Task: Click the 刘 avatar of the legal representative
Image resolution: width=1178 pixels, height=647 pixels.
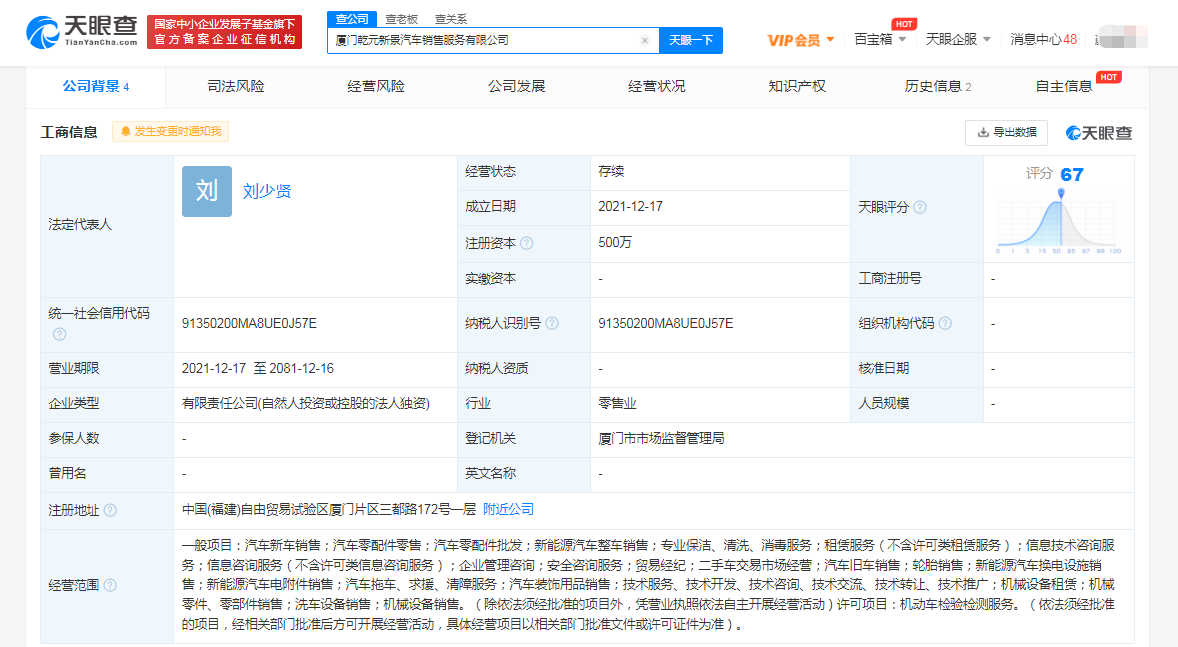Action: [207, 192]
